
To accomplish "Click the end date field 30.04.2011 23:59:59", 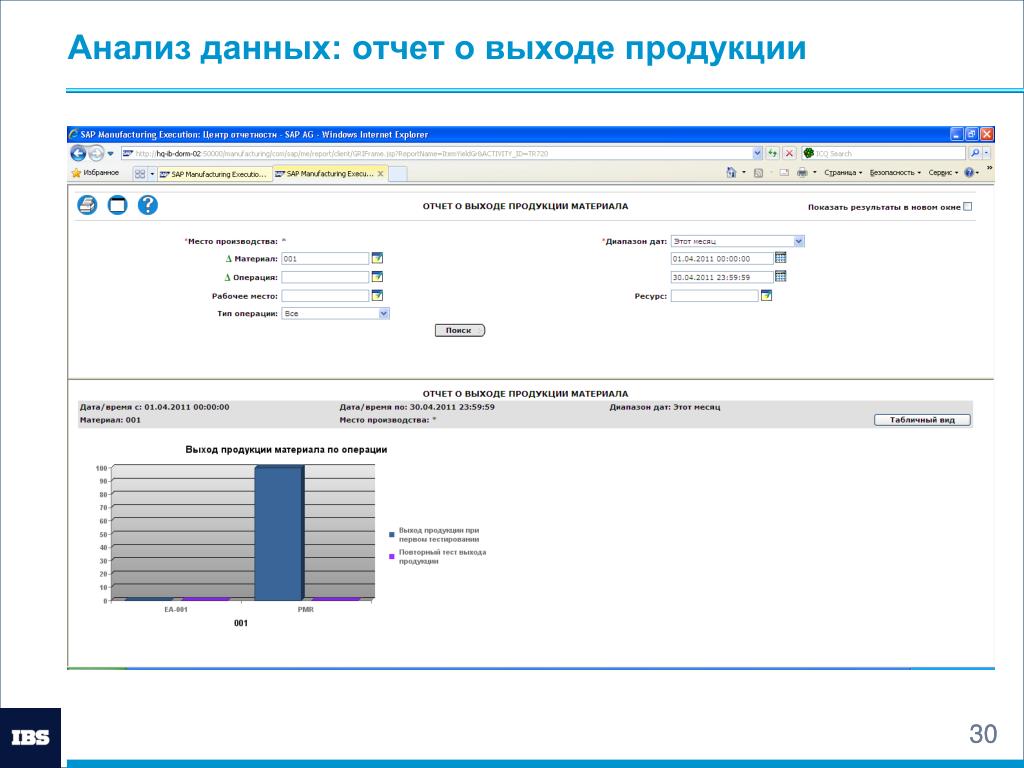I will tap(722, 278).
